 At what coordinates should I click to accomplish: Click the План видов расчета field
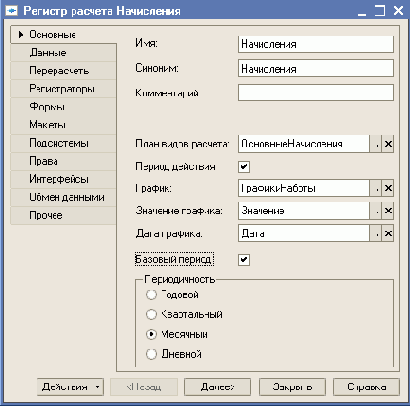tap(304, 144)
